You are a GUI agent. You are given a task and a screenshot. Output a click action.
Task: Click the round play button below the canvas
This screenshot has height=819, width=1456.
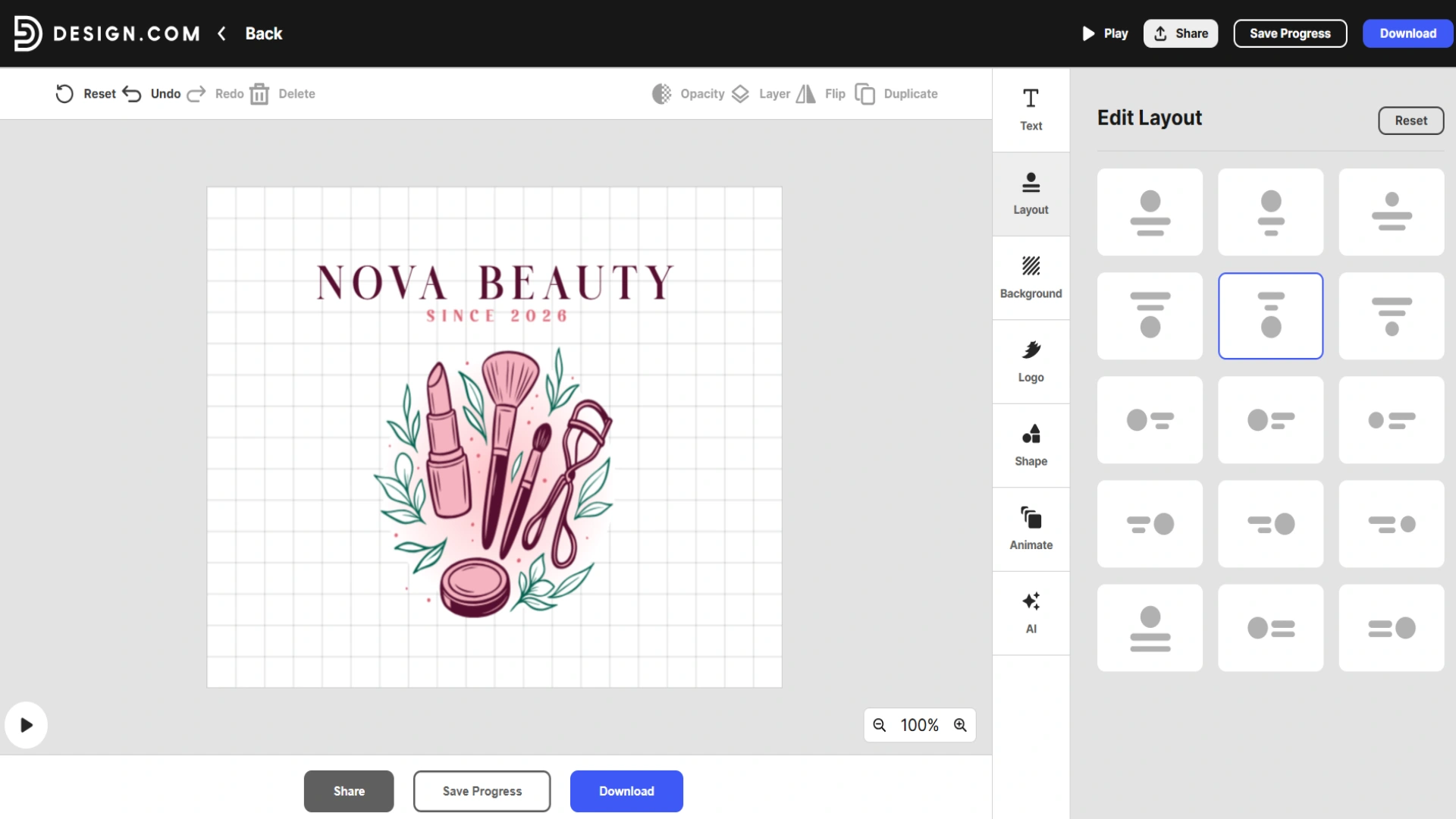pos(27,725)
